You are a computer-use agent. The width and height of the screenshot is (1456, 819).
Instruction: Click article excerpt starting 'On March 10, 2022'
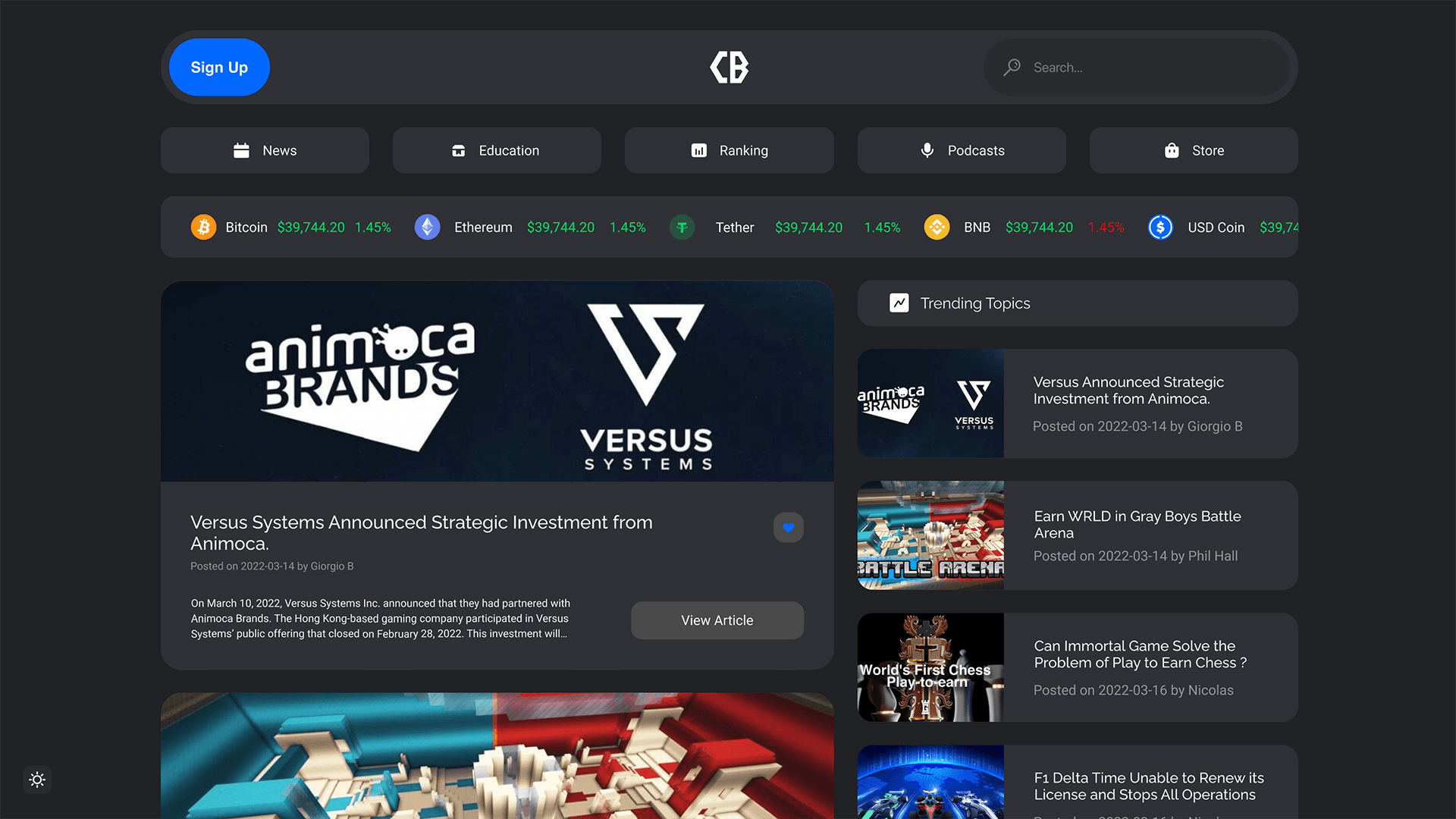(x=380, y=618)
